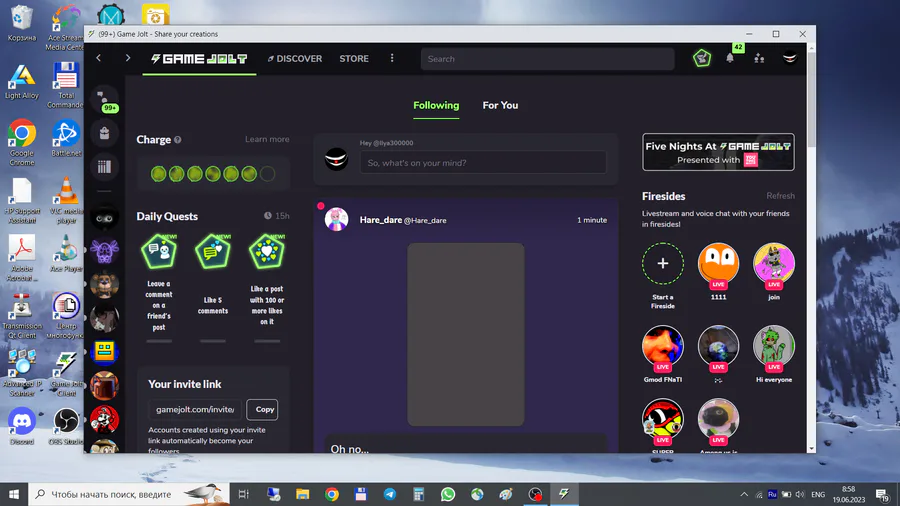Click the Charge progress orbs bar

coord(213,174)
